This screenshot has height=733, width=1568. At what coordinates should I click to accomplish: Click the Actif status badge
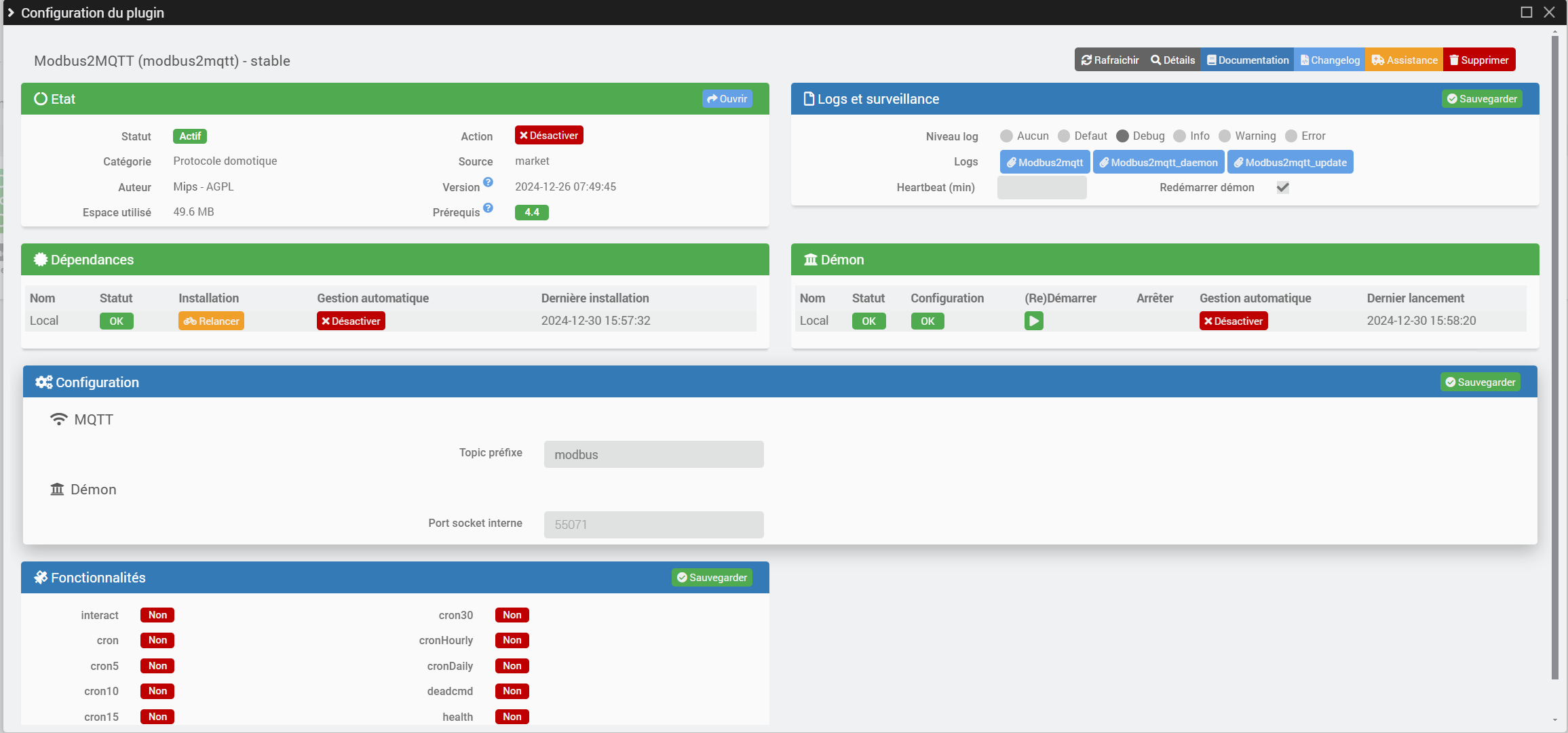click(x=190, y=136)
